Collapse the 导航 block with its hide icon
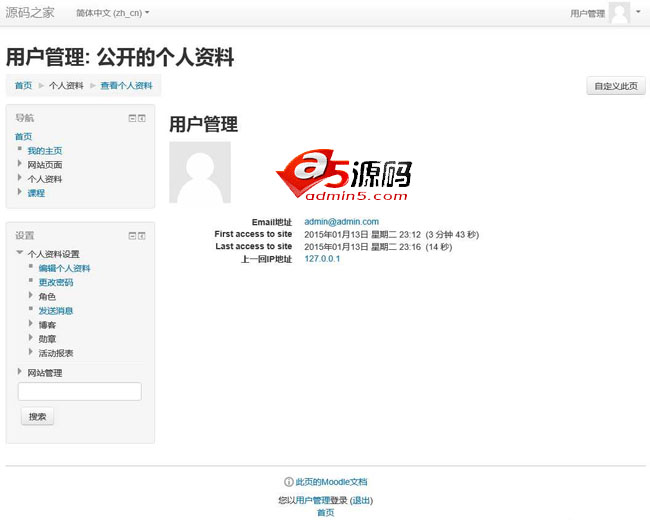650x520 pixels. [x=132, y=119]
